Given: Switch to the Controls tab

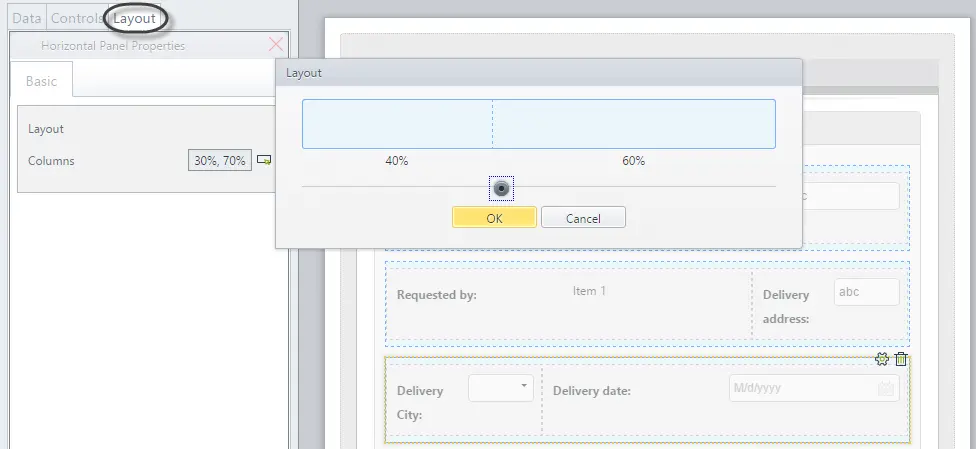Looking at the screenshot, I should pos(76,18).
